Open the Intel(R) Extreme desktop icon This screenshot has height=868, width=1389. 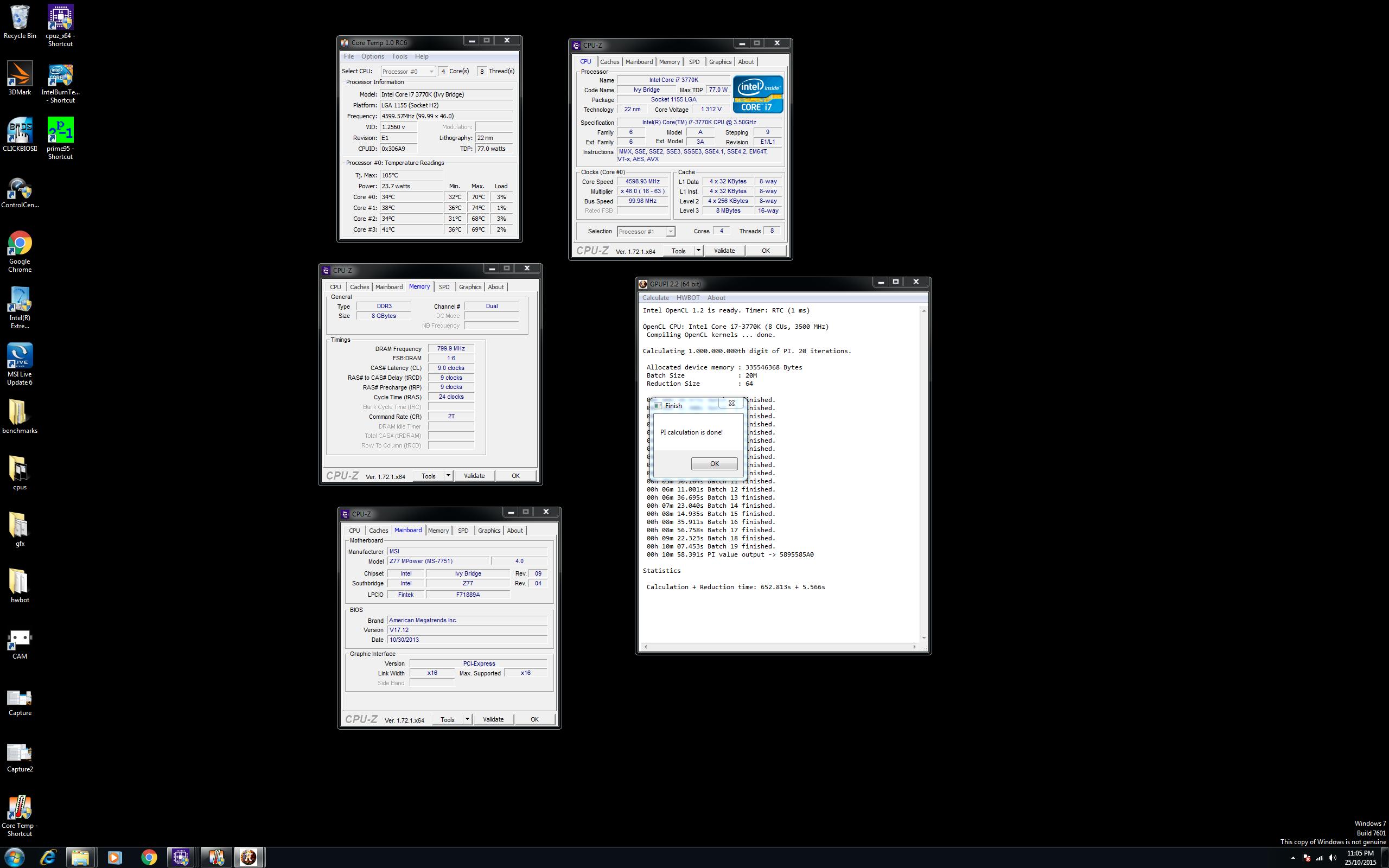20,308
